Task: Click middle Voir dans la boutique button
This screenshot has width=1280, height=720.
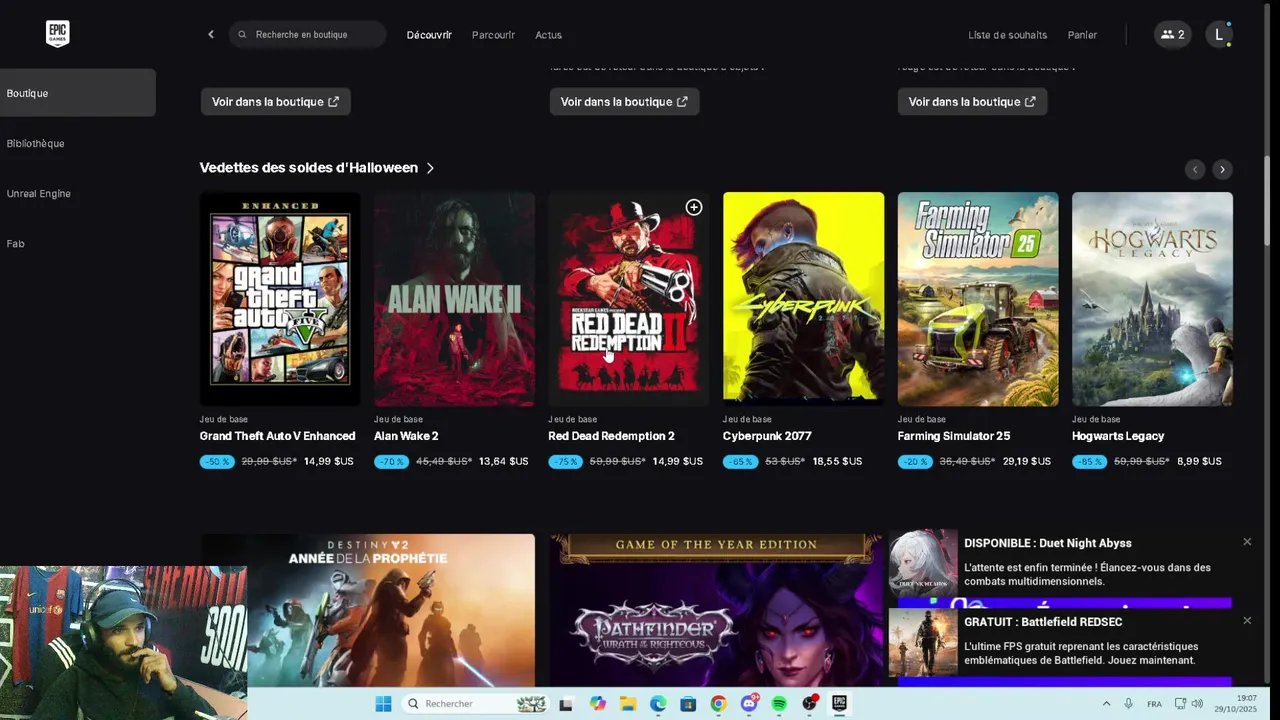Action: pos(624,102)
